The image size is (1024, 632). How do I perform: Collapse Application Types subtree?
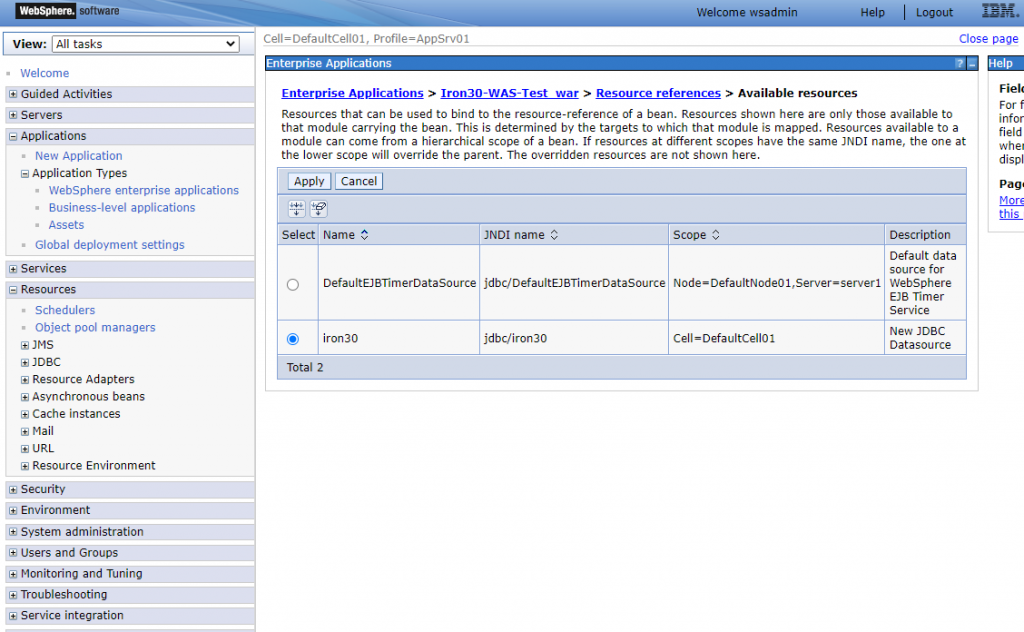(x=25, y=174)
